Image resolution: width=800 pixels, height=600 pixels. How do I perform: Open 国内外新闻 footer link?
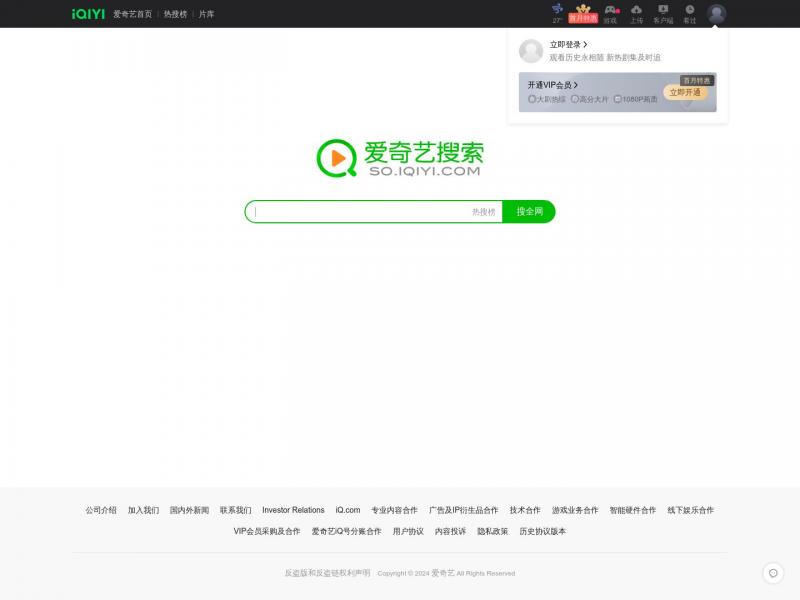click(x=189, y=510)
